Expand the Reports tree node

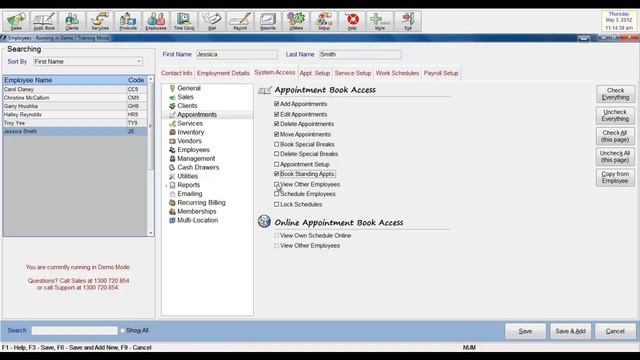click(167, 185)
